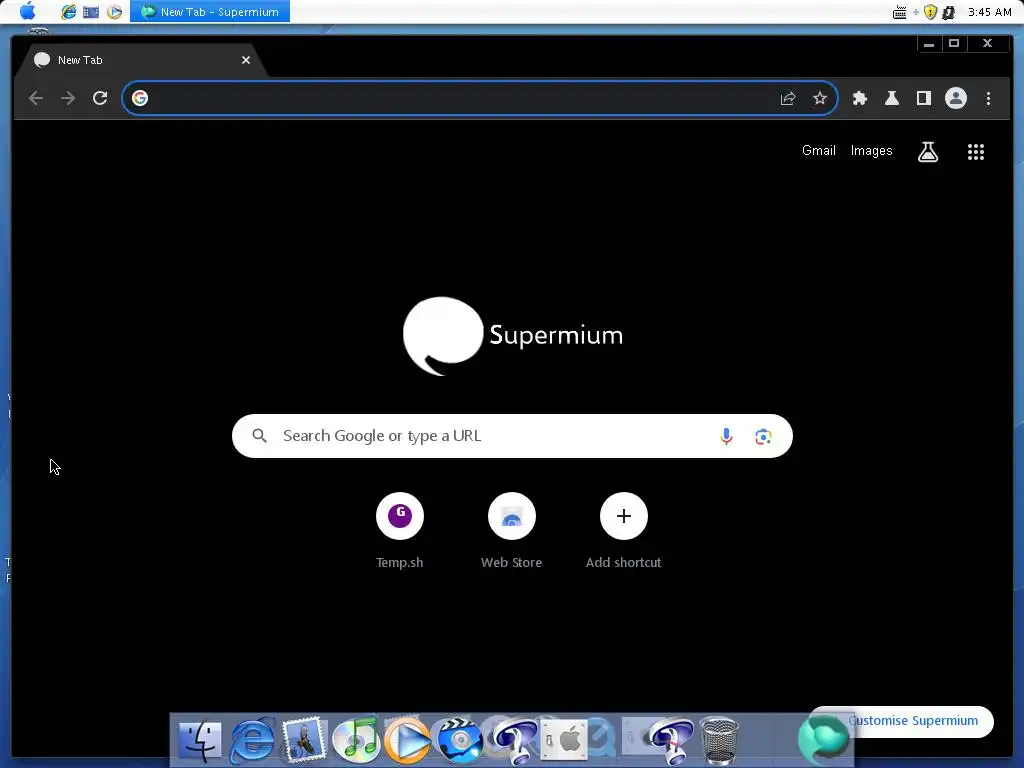
Task: Open the Google apps grid
Action: point(976,152)
